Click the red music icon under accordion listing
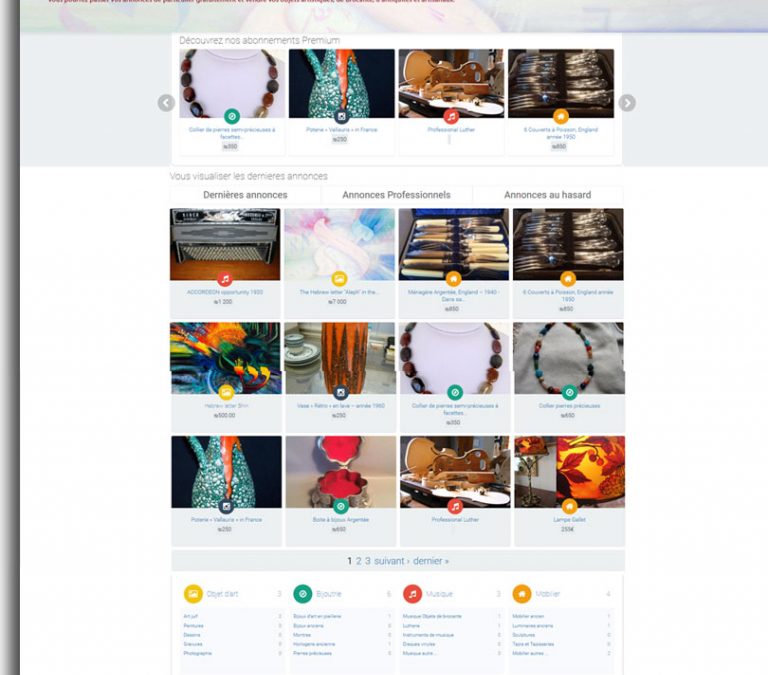This screenshot has height=675, width=768. [x=225, y=279]
